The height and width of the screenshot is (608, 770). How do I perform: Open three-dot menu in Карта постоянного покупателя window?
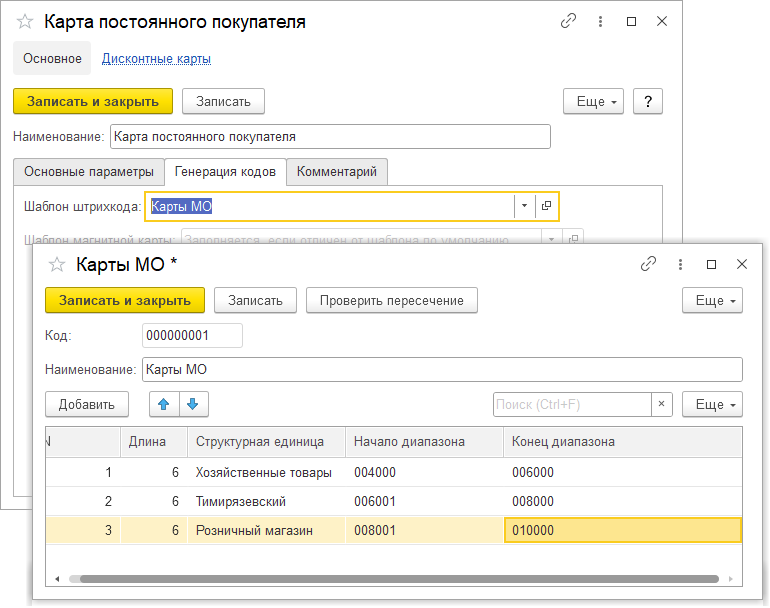click(600, 21)
